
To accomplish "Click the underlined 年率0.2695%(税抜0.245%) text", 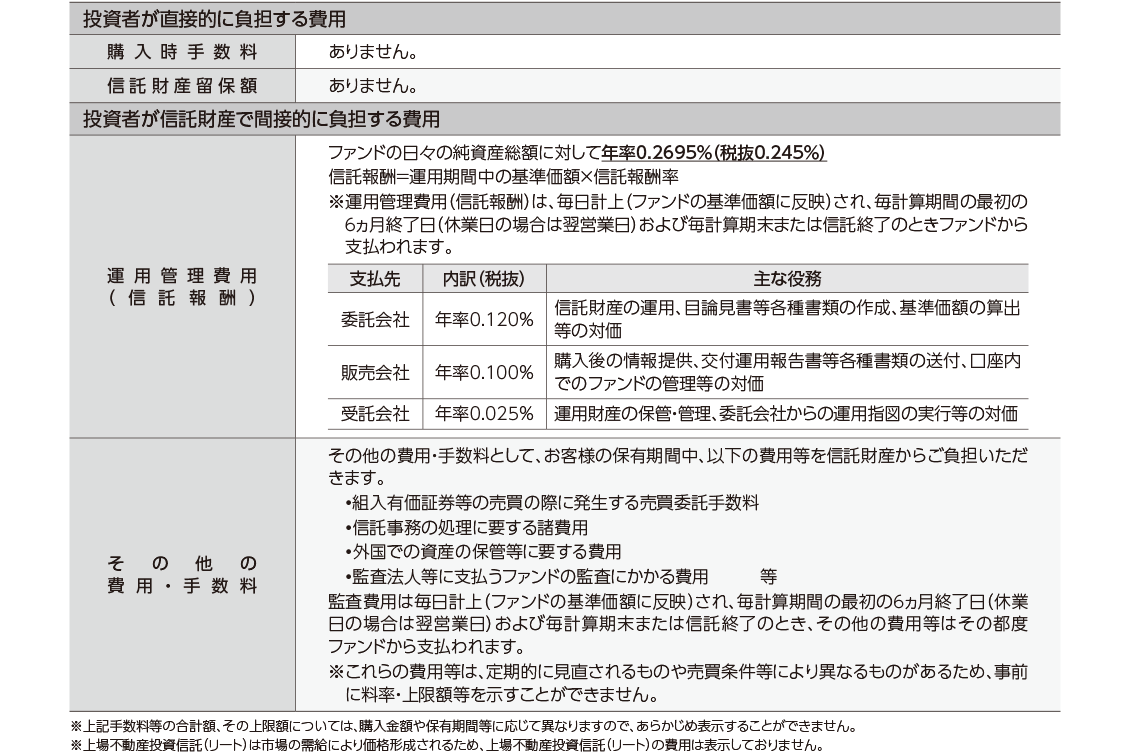I will point(714,154).
